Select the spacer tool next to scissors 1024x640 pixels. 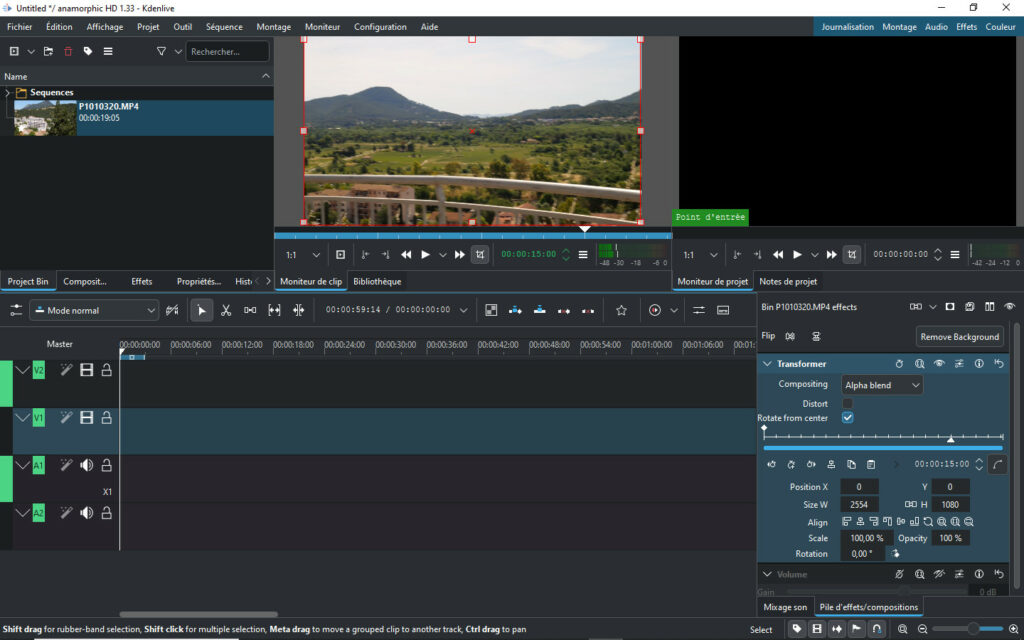(x=250, y=310)
